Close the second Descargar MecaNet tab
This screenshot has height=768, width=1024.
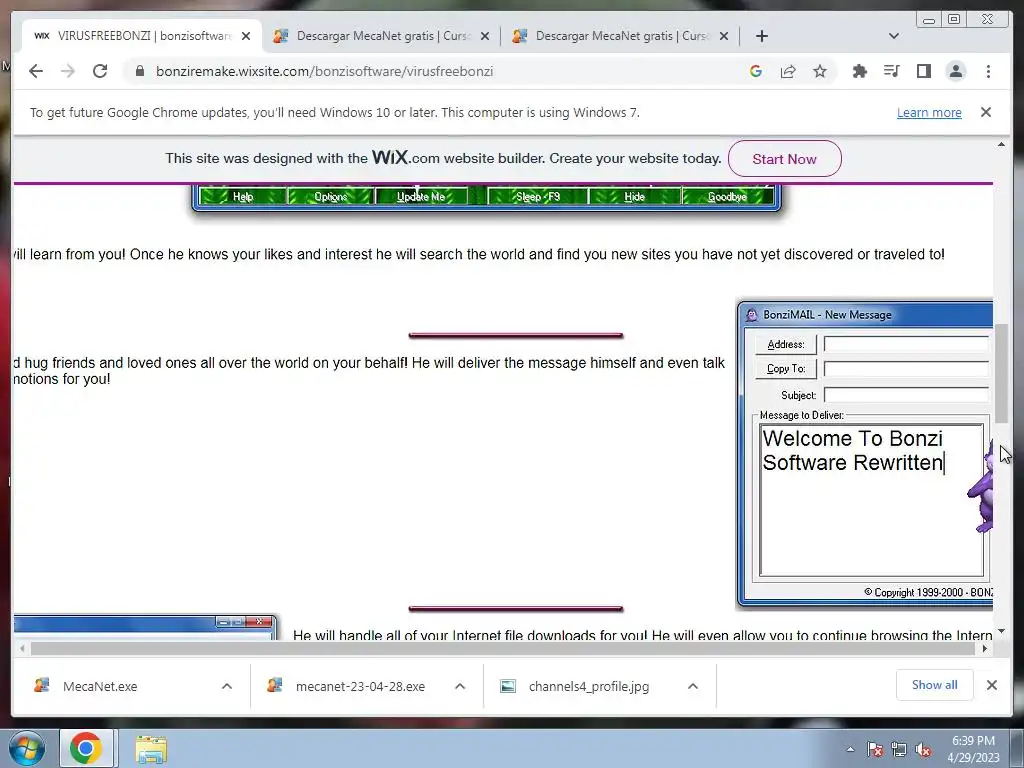pos(485,36)
